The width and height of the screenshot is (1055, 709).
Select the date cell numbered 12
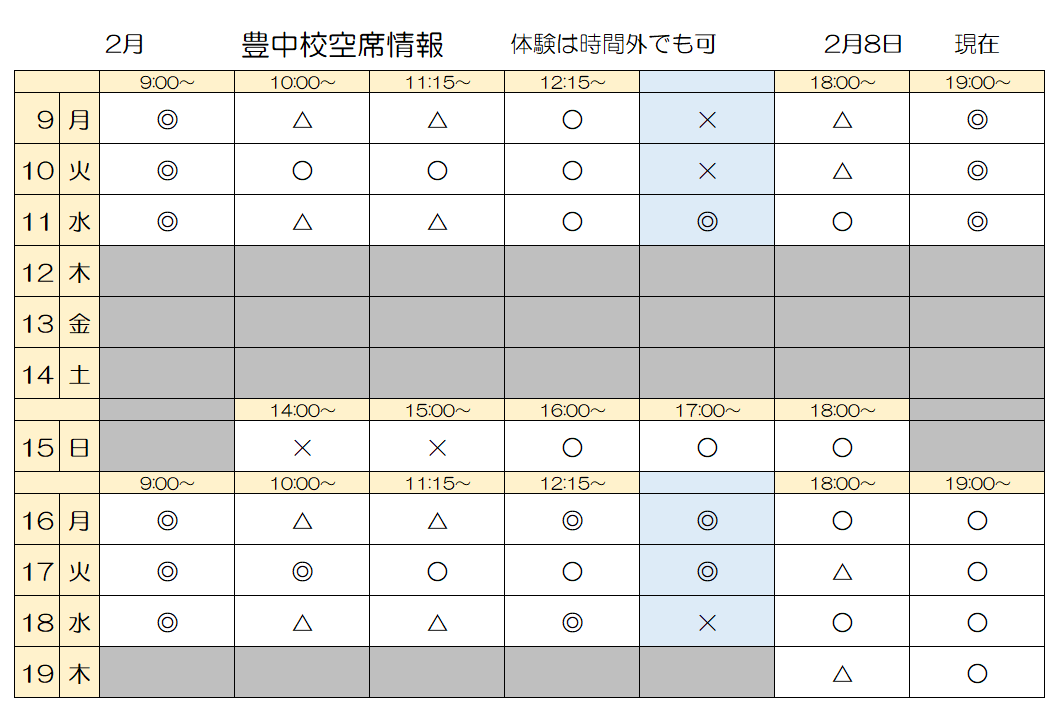[38, 272]
